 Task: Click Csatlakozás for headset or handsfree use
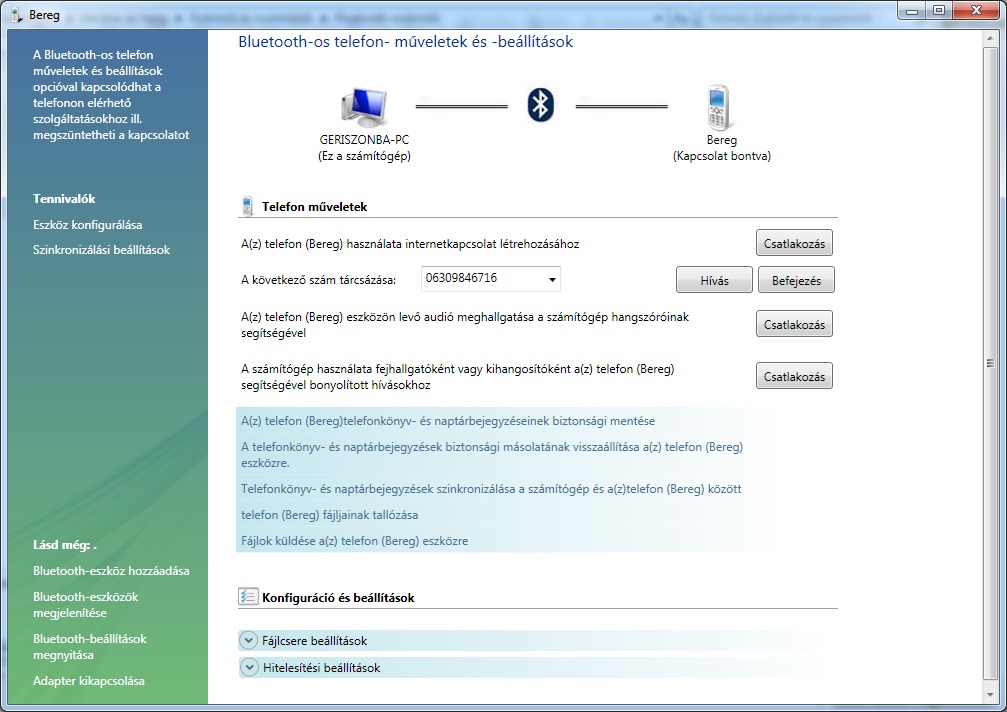[794, 376]
